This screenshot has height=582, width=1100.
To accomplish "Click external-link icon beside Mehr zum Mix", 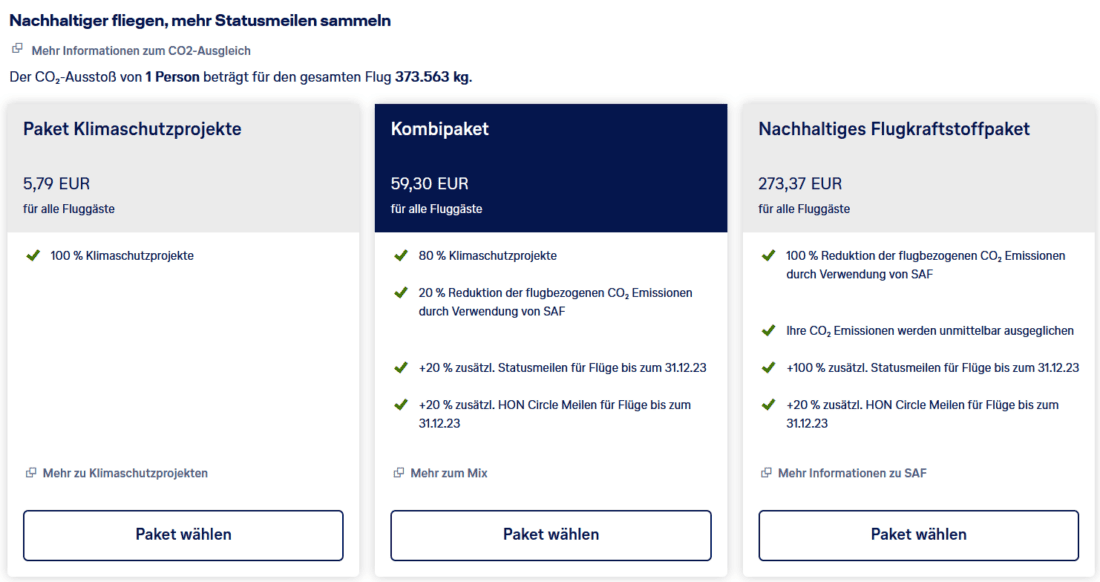I will (399, 473).
